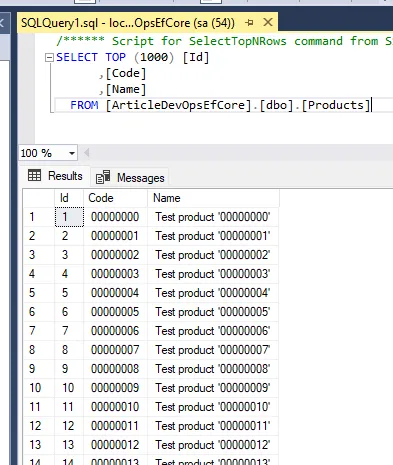Open the 100 % zoom dropdown
The height and width of the screenshot is (465, 393).
[72, 153]
